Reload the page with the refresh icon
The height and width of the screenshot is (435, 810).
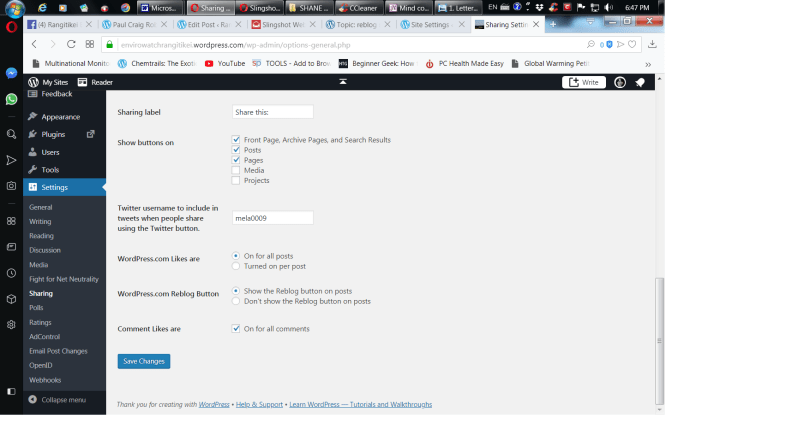coord(71,44)
